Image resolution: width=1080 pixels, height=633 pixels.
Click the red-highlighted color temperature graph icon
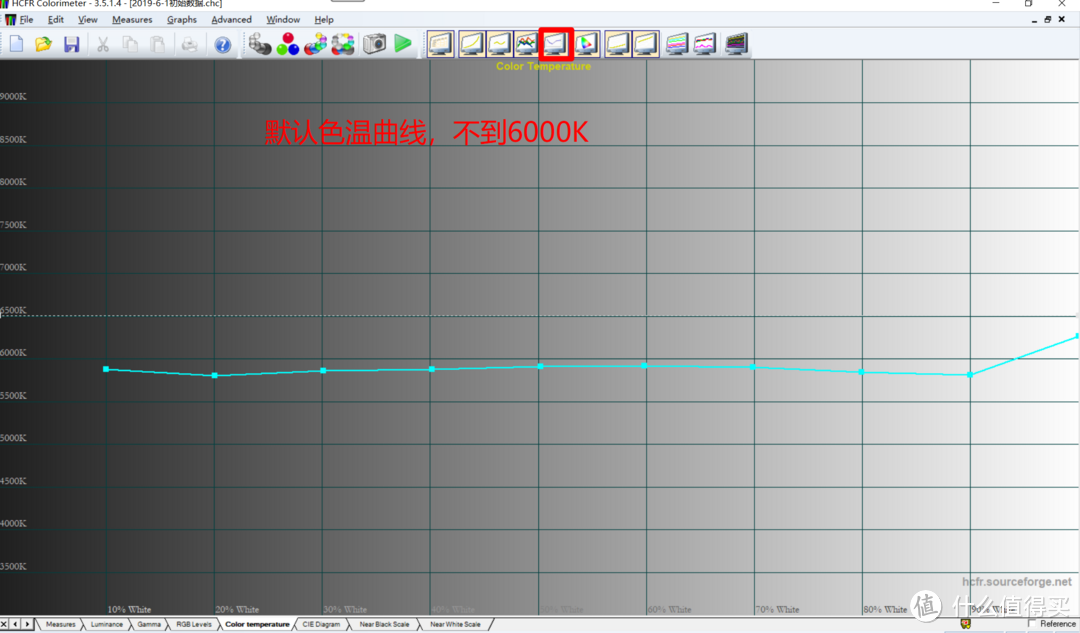click(555, 44)
